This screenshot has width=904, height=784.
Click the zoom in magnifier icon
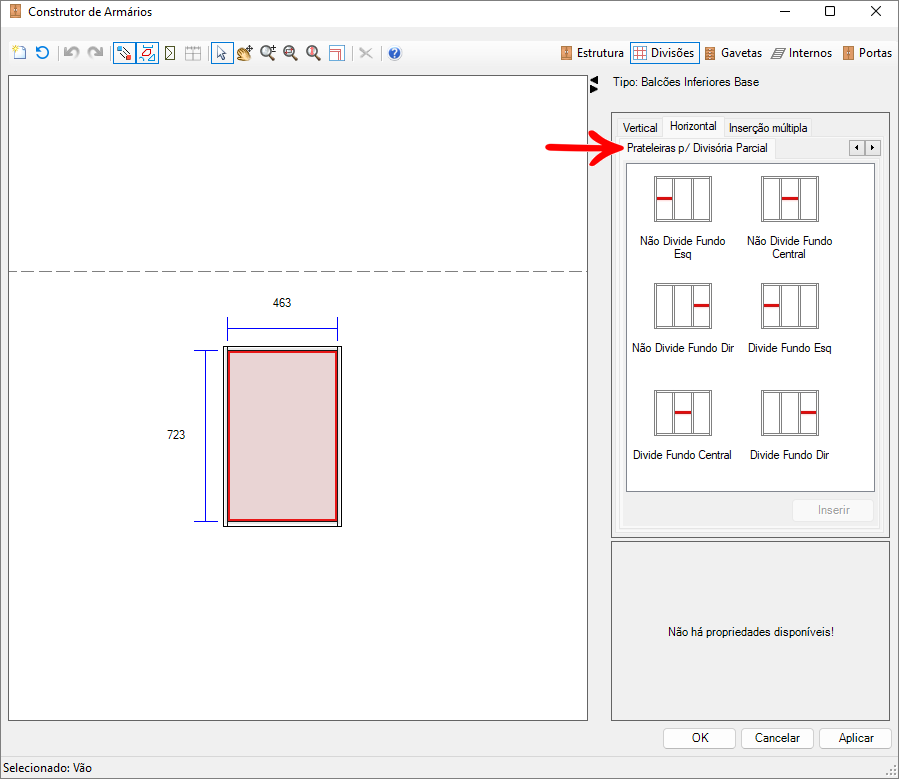click(x=268, y=54)
